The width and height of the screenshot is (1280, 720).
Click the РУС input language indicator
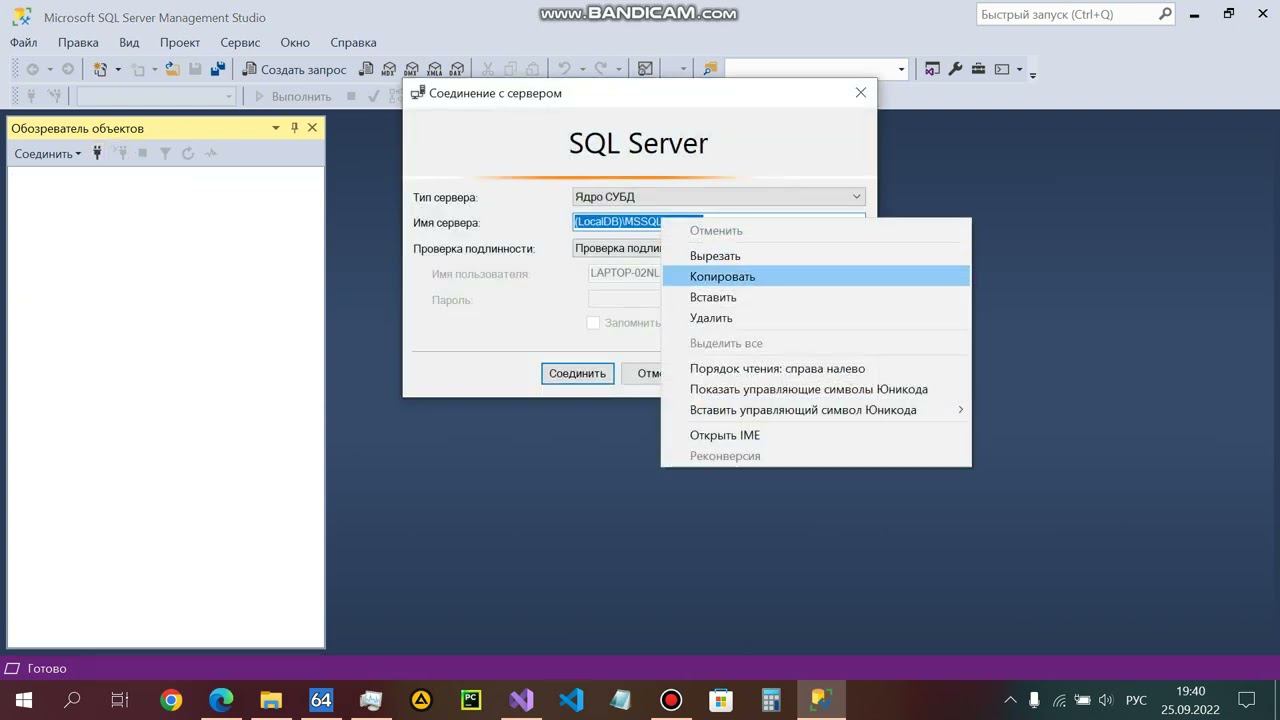pos(1136,700)
